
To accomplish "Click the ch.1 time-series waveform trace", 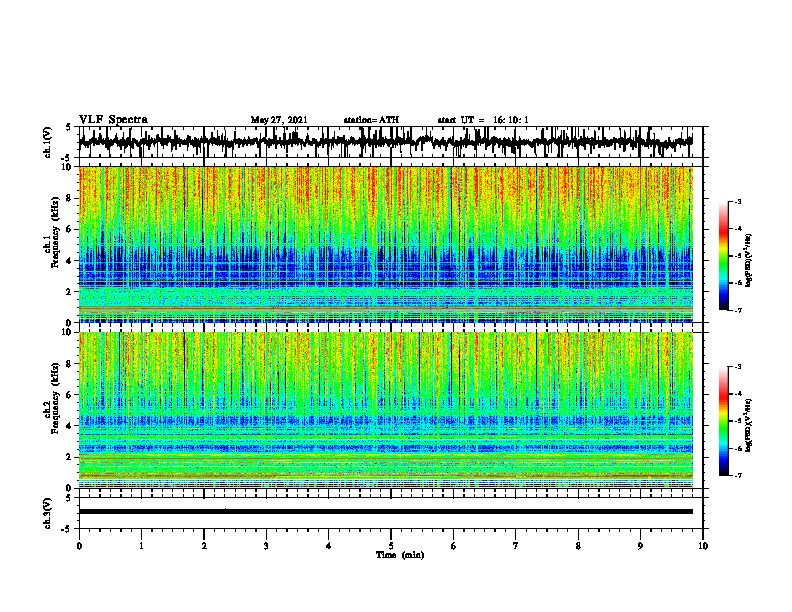I will pos(385,142).
